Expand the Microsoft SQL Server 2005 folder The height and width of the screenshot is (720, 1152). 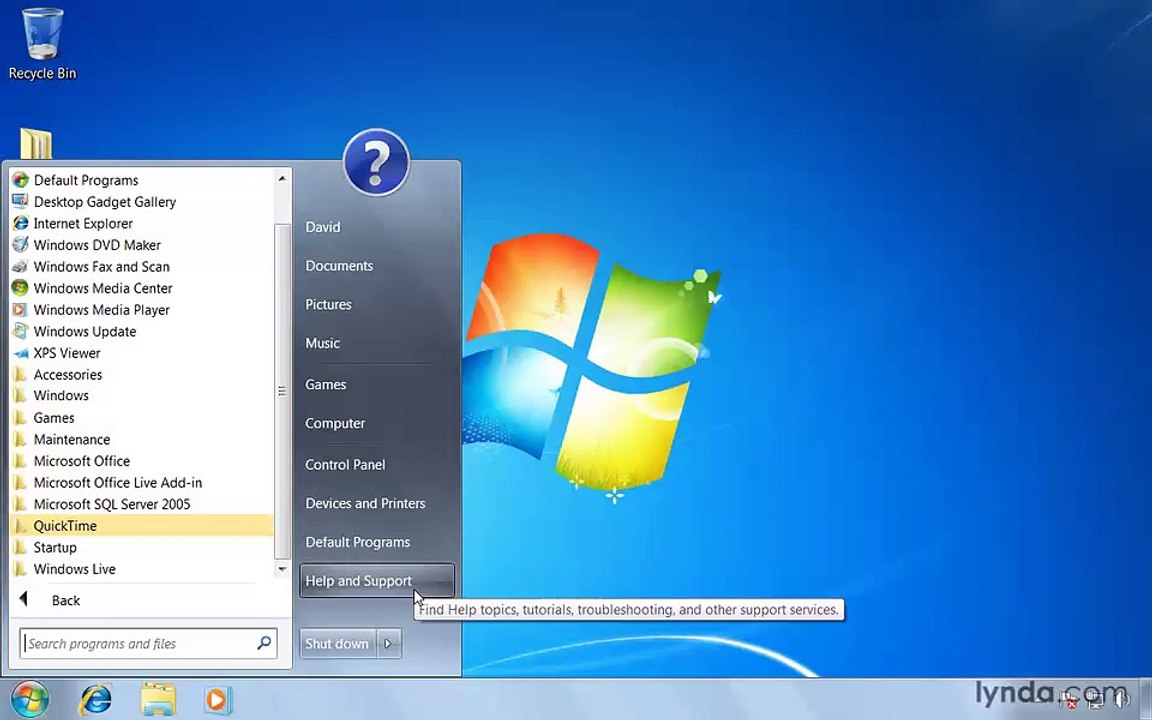click(x=141, y=504)
